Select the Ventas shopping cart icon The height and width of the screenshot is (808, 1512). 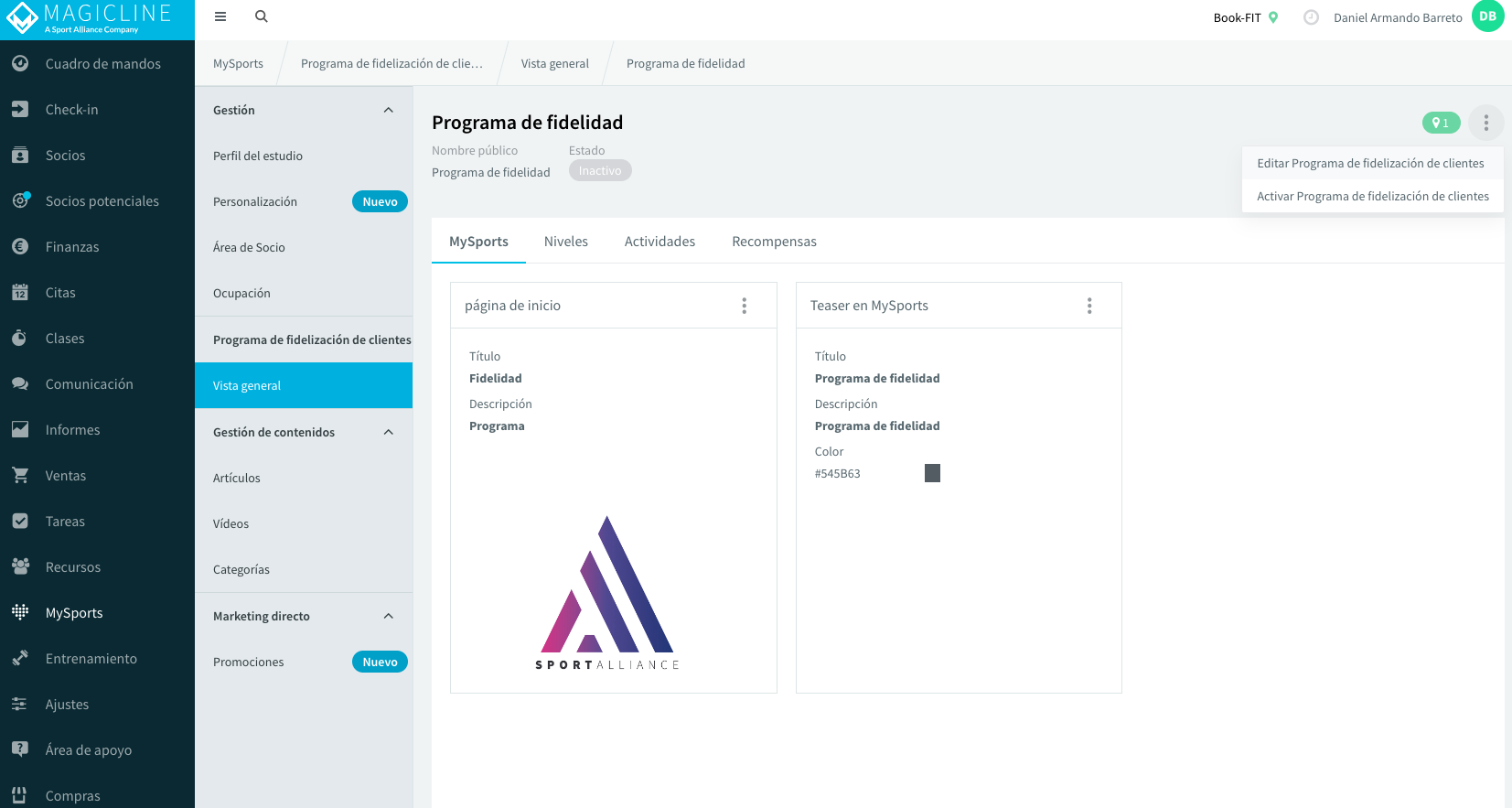pyautogui.click(x=20, y=475)
